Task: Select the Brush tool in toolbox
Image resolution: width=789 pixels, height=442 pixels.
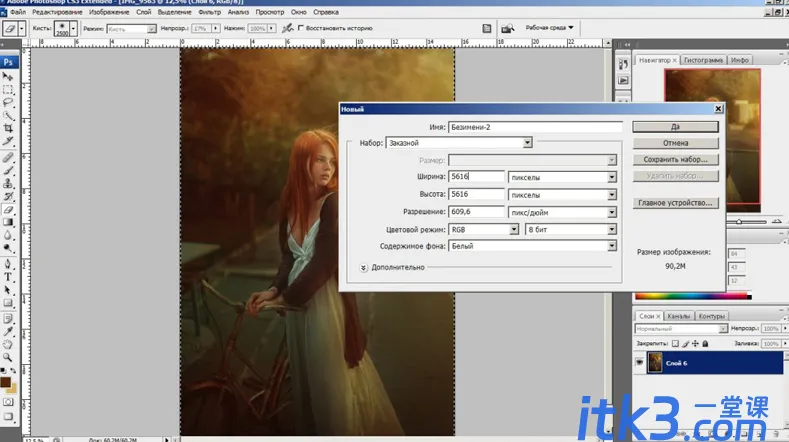Action: pos(8,171)
